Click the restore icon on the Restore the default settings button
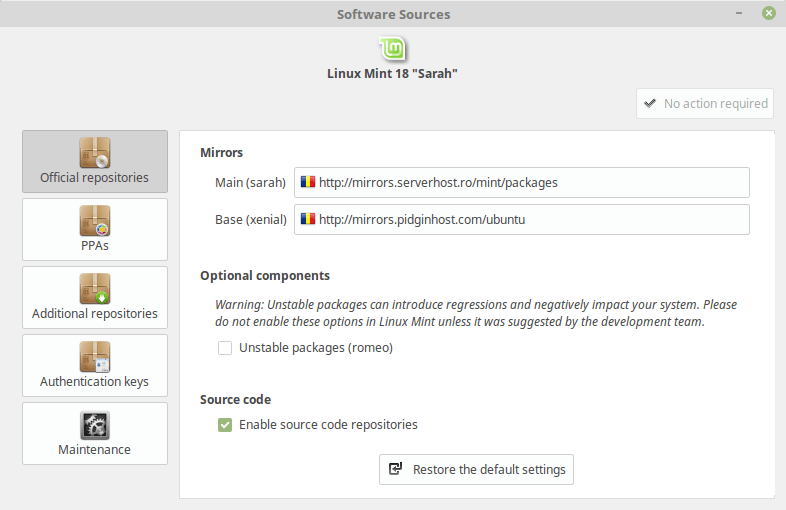 [x=396, y=468]
